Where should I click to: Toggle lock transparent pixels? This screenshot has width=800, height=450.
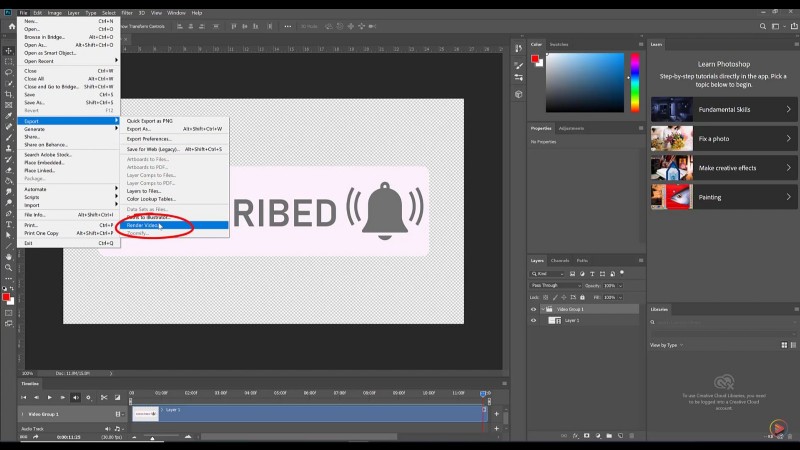pos(545,297)
